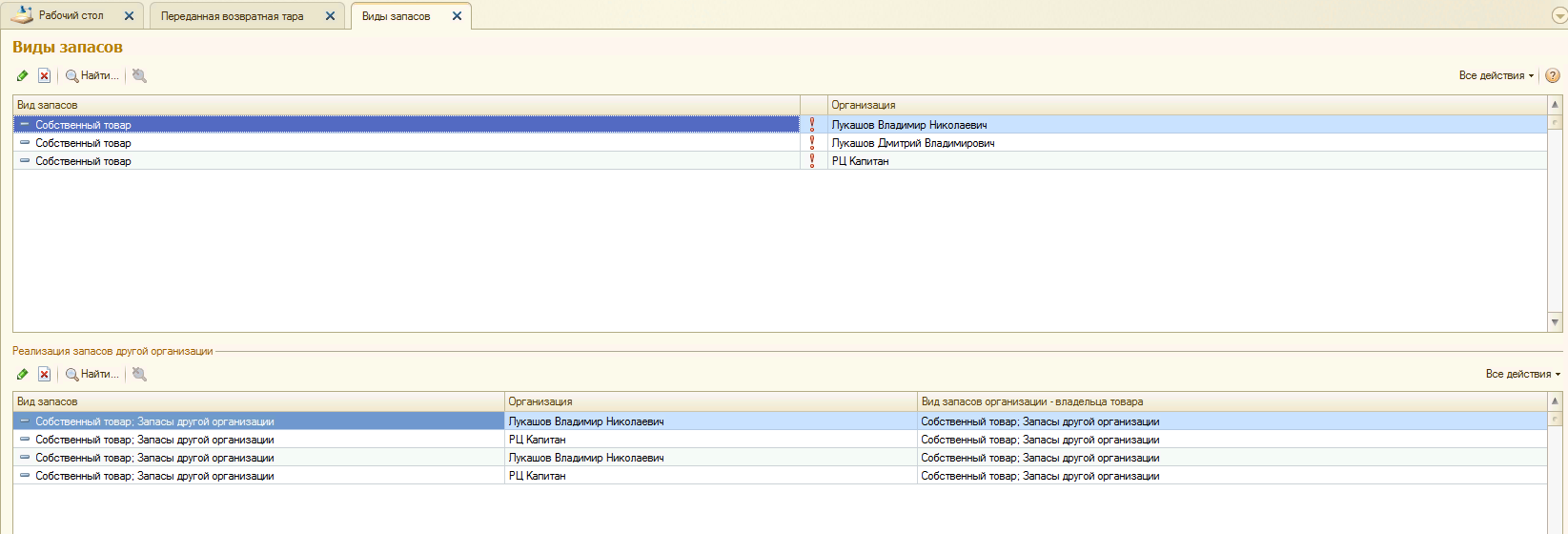The width and height of the screenshot is (1568, 534).
Task: Click the red X delete-mark icon in top toolbar
Action: coord(44,76)
